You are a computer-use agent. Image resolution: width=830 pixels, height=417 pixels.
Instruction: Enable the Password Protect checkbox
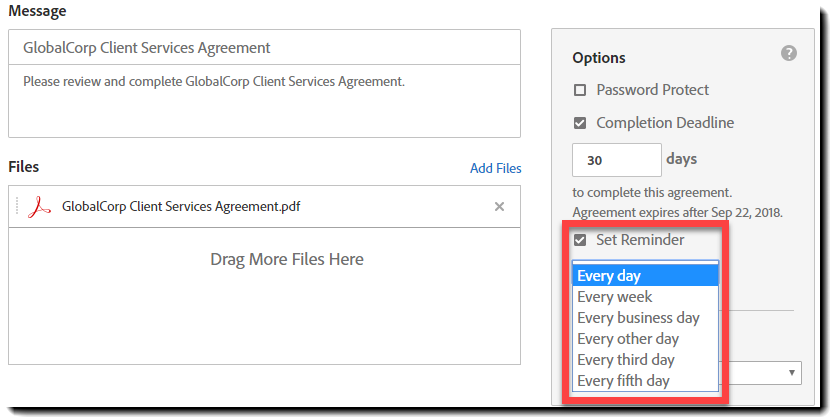pos(580,90)
